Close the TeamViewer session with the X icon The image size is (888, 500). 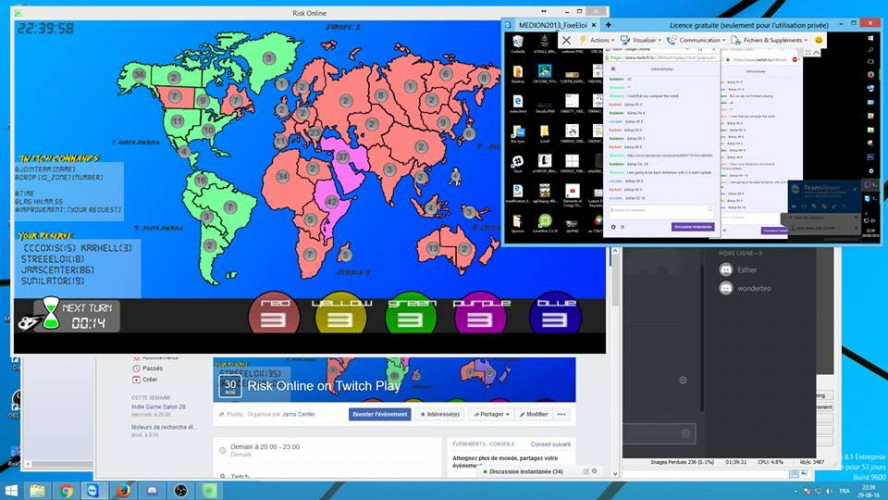pyautogui.click(x=566, y=40)
